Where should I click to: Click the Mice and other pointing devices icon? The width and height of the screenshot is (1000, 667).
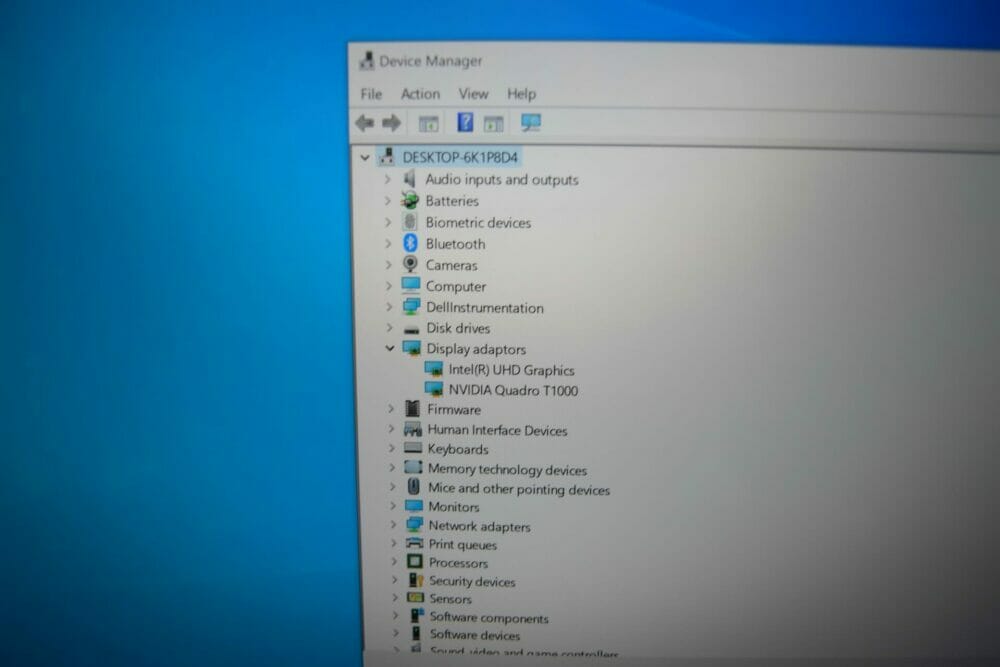pos(414,487)
